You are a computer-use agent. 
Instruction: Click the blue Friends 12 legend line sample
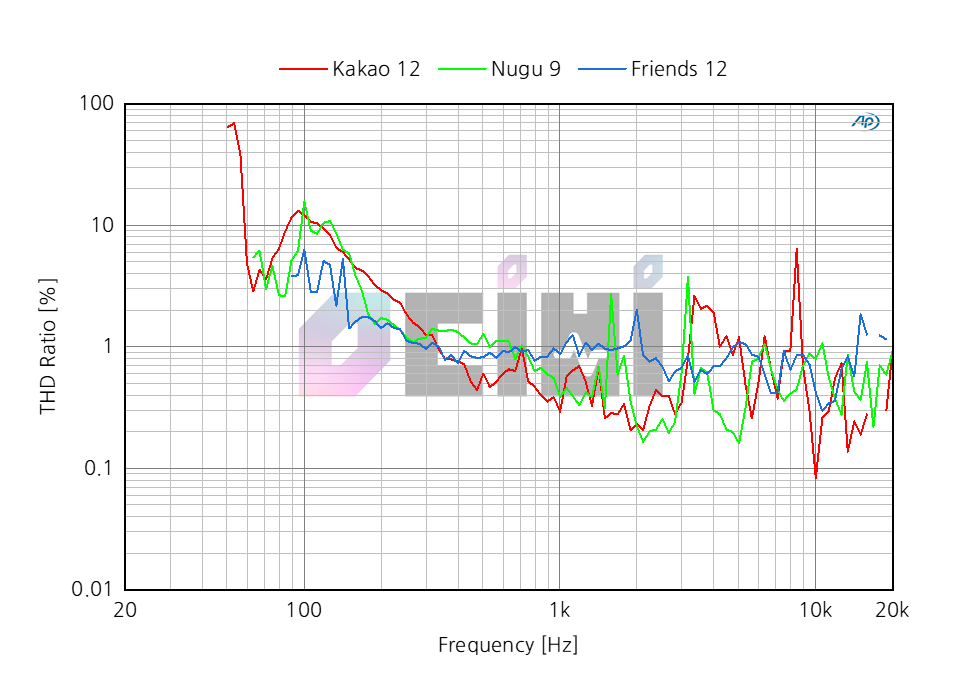[x=605, y=69]
